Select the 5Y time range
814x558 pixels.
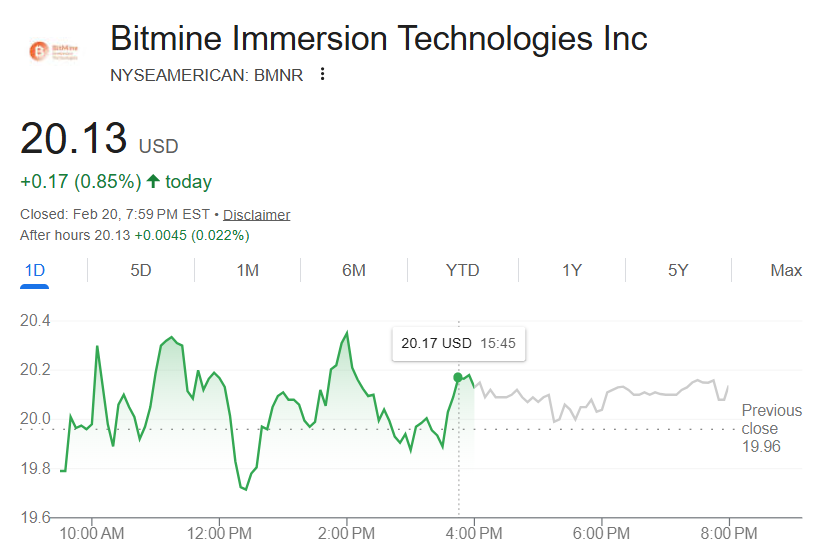pyautogui.click(x=678, y=270)
